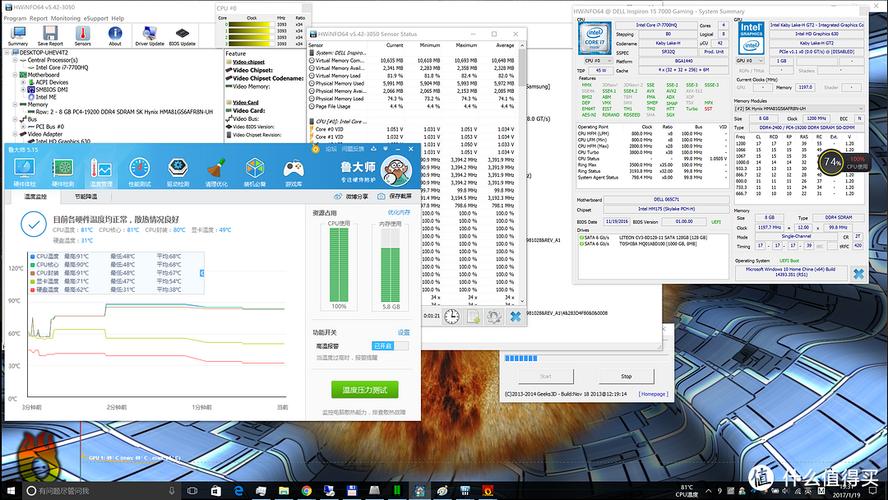This screenshot has width=888, height=500.
Task: Click the Intel Core i7 logo
Action: (x=595, y=37)
